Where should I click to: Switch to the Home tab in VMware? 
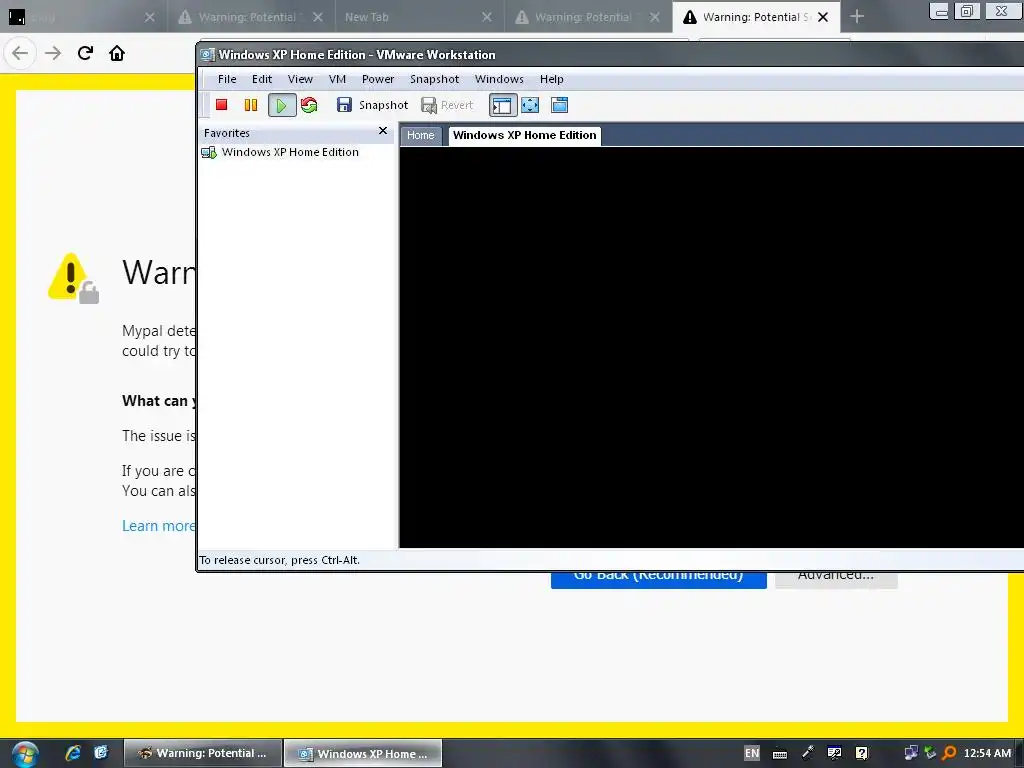[421, 135]
